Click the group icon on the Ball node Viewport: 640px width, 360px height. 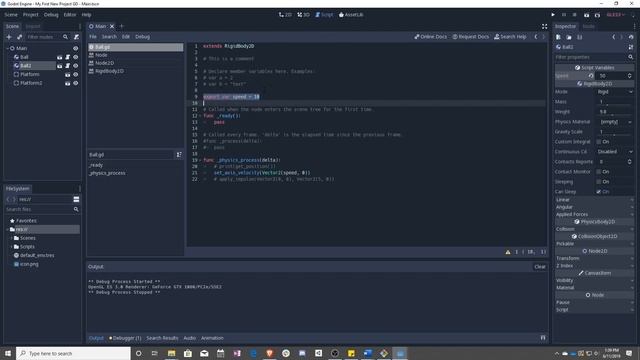[x=60, y=57]
